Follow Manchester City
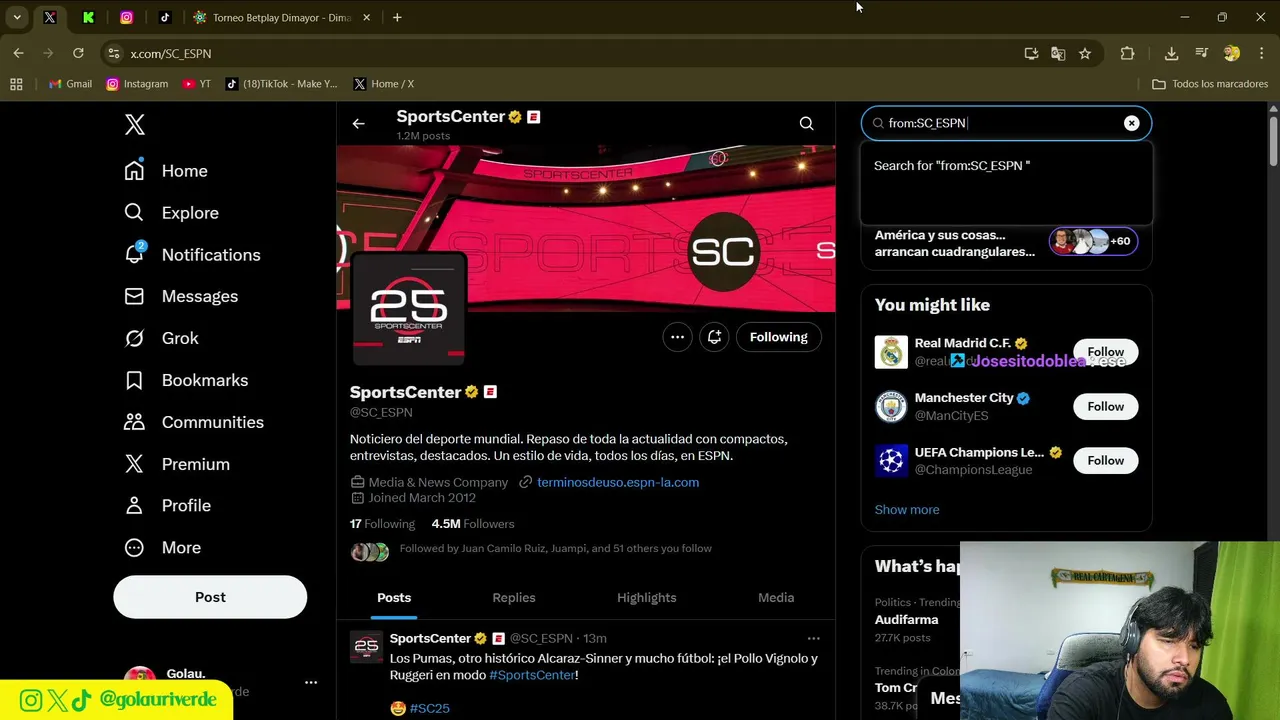 tap(1105, 406)
